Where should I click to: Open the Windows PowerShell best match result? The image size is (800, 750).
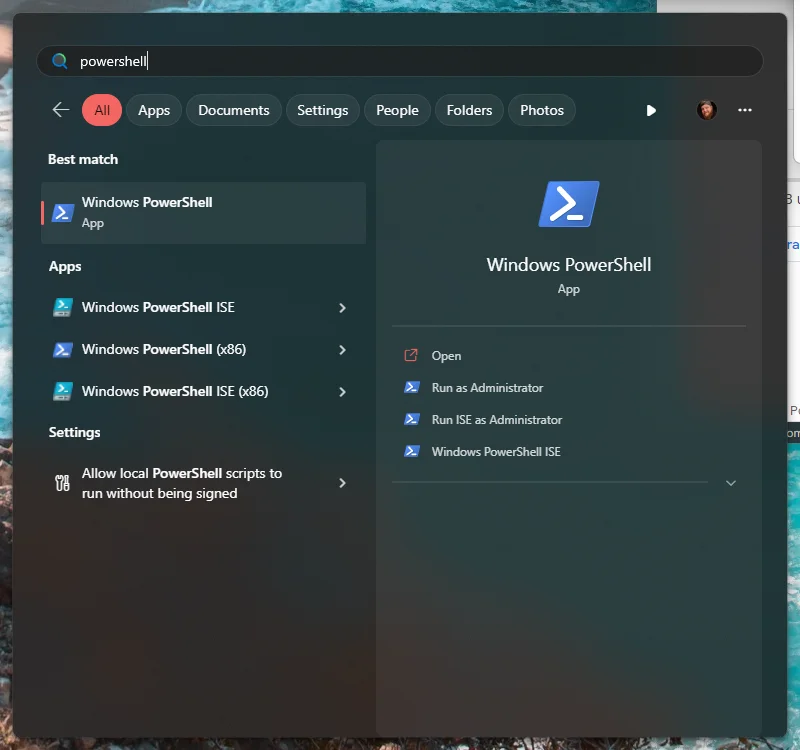(204, 213)
